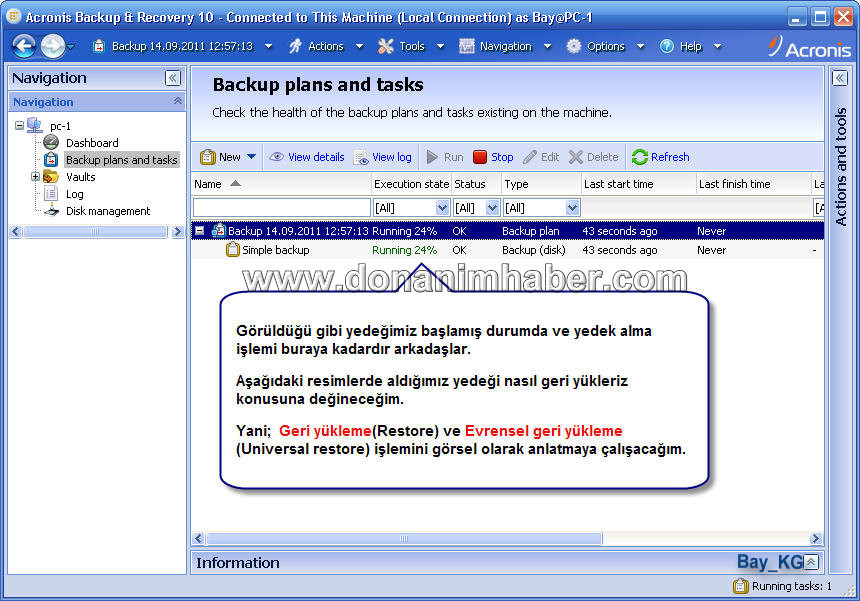The width and height of the screenshot is (860, 601).
Task: Open the Navigation menu in toolbar
Action: click(506, 46)
